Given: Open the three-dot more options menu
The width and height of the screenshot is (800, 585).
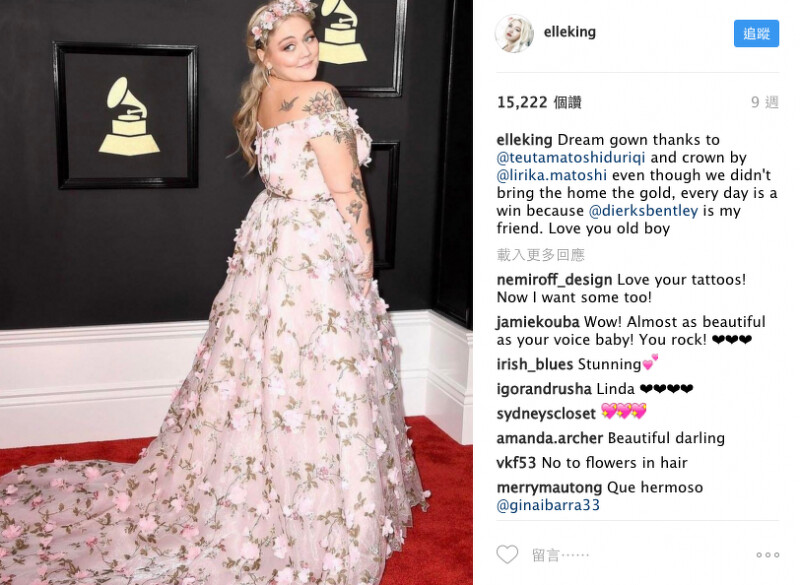Looking at the screenshot, I should click(768, 555).
